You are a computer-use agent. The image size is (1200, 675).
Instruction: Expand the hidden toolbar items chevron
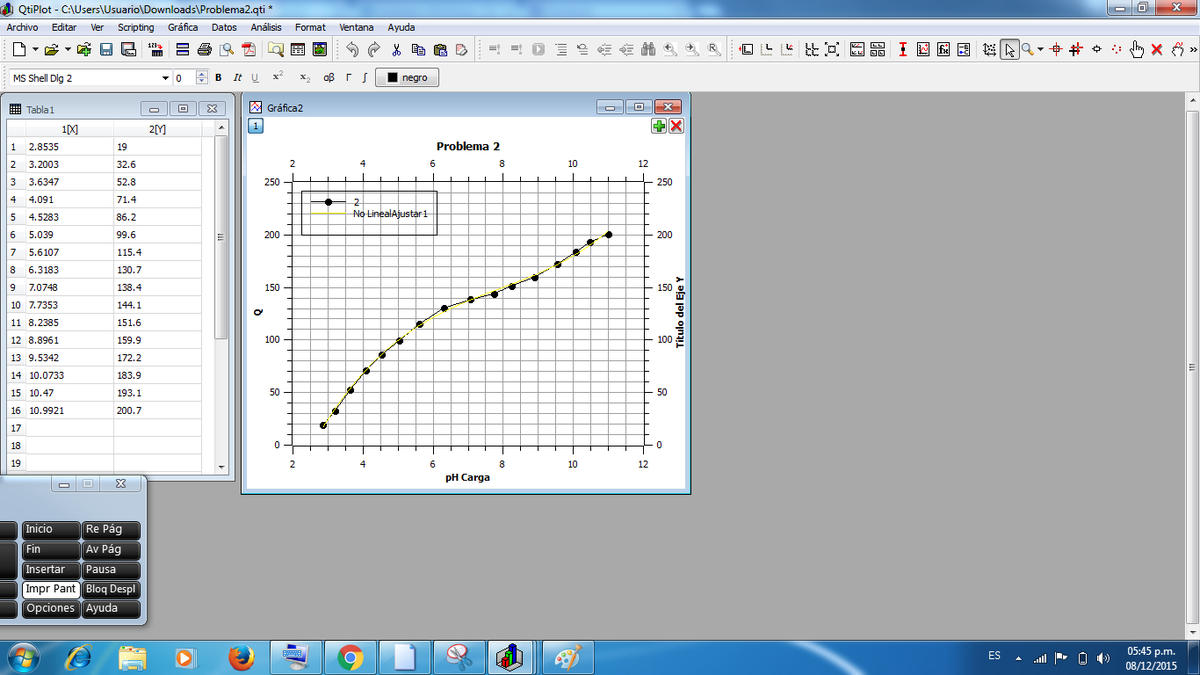coord(1192,49)
